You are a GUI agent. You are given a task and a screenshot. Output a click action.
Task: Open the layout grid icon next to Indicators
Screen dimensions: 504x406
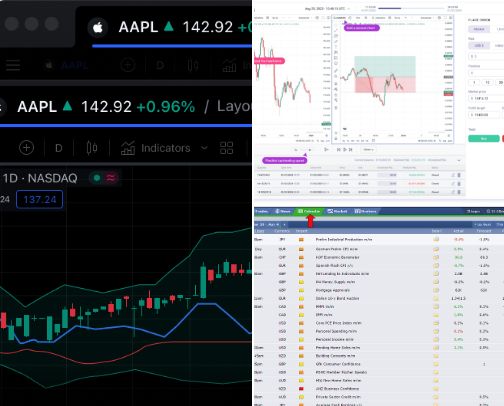tap(227, 148)
